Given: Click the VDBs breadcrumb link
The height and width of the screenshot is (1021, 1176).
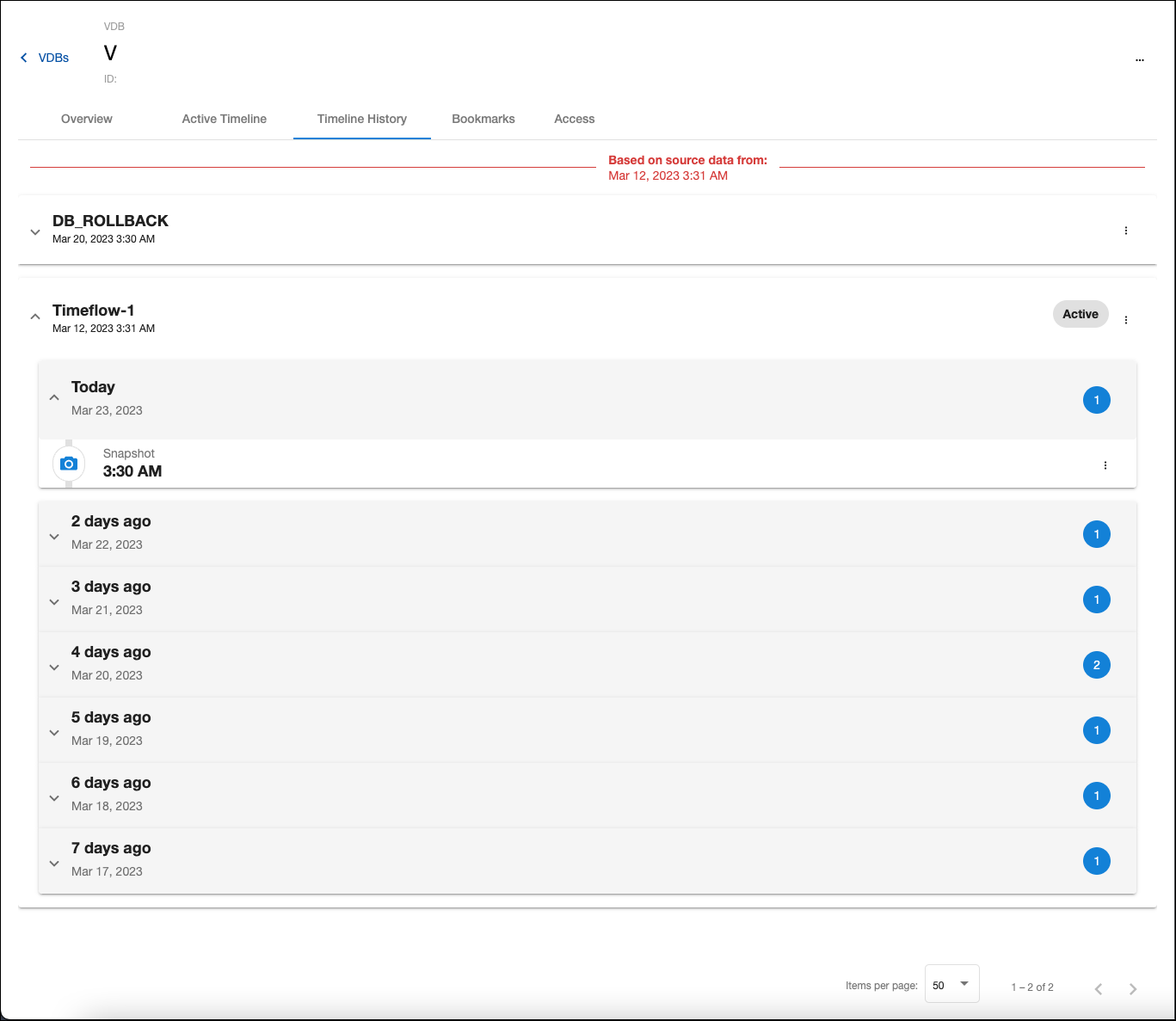Looking at the screenshot, I should pos(54,57).
